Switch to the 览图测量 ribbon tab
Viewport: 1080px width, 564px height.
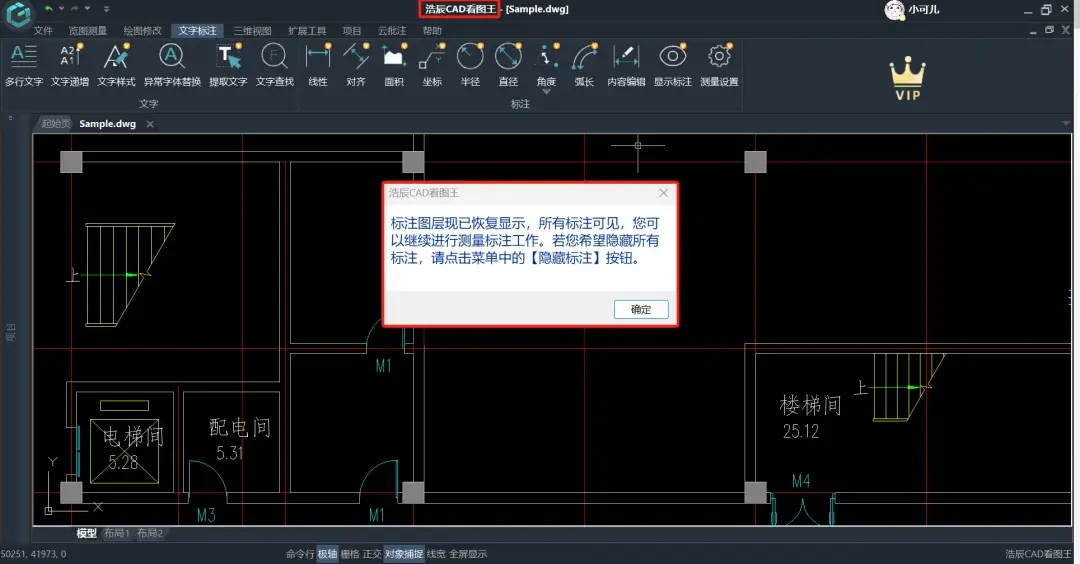point(87,30)
